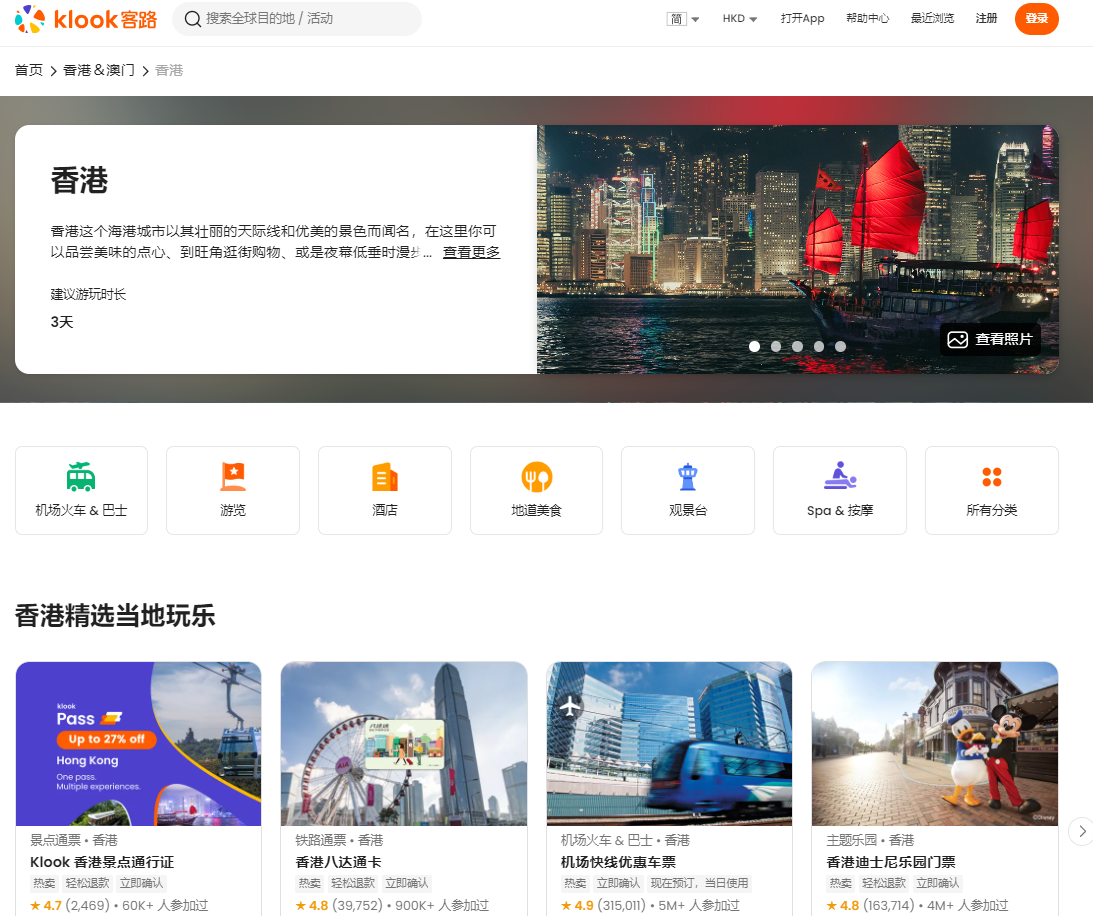
Task: Click 注册 to sign up
Action: click(x=986, y=19)
